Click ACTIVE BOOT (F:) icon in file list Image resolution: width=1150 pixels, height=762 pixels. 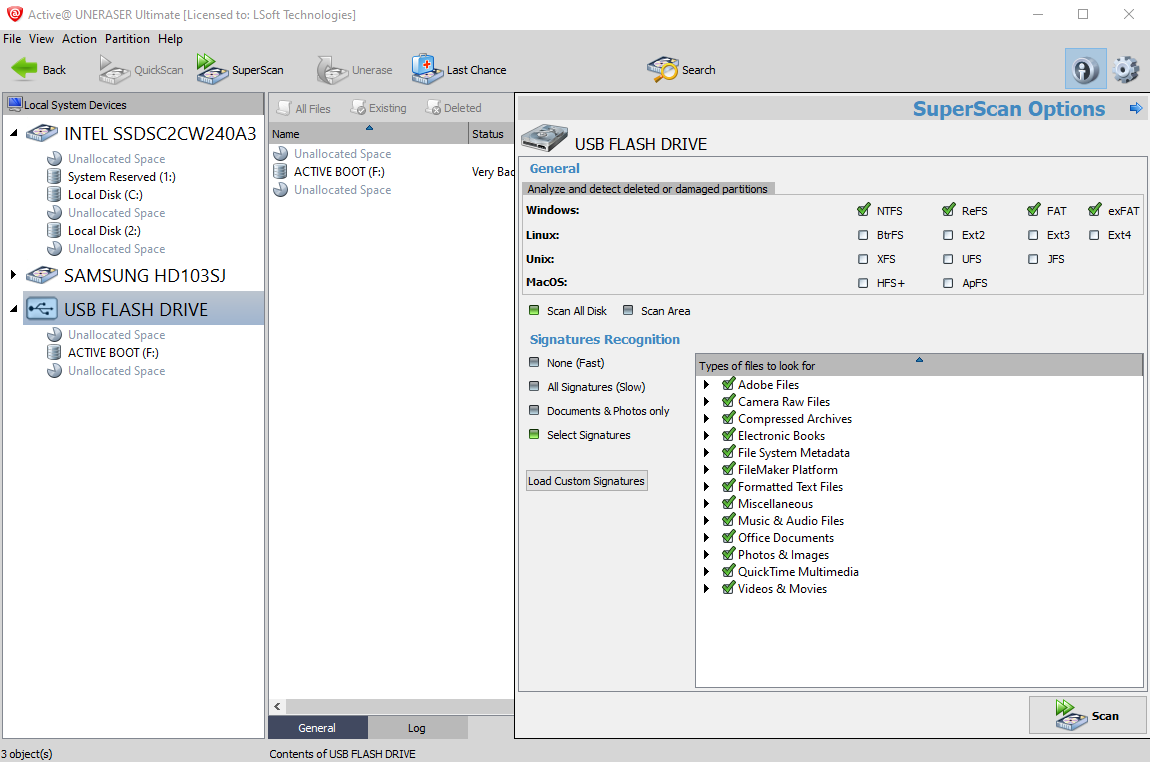point(279,171)
